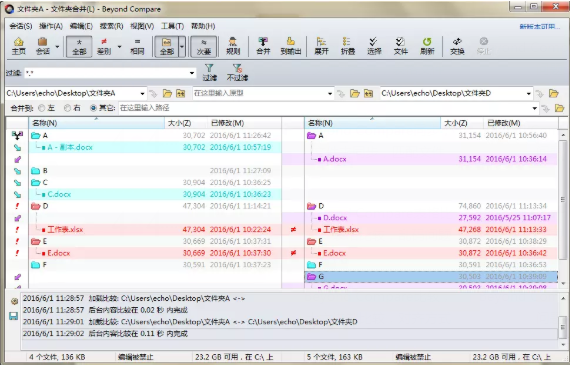The height and width of the screenshot is (365, 570).
Task: Click the 新版本可用 update link
Action: click(x=540, y=26)
